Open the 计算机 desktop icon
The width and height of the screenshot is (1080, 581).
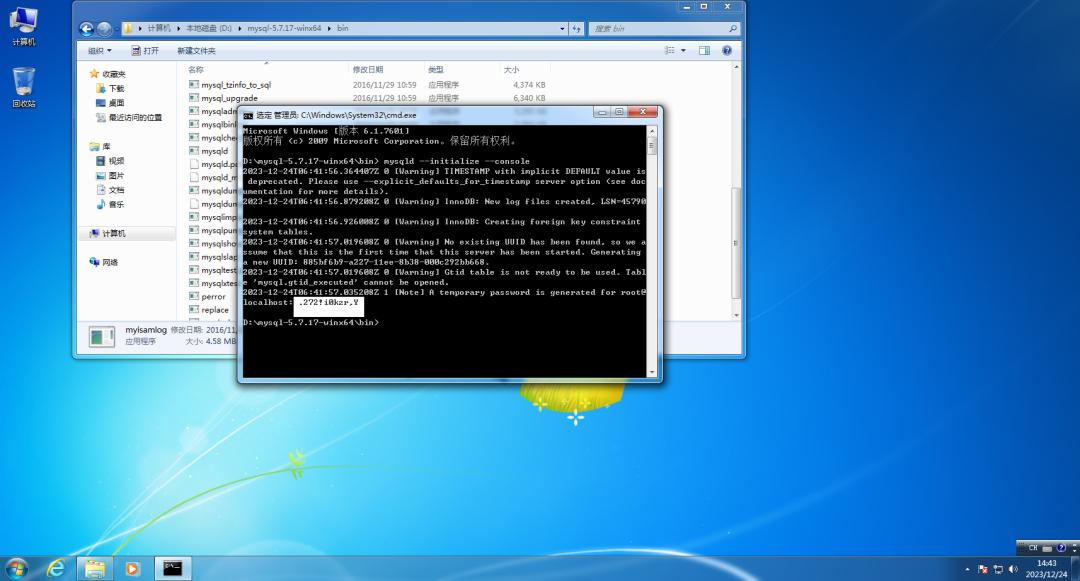point(23,26)
